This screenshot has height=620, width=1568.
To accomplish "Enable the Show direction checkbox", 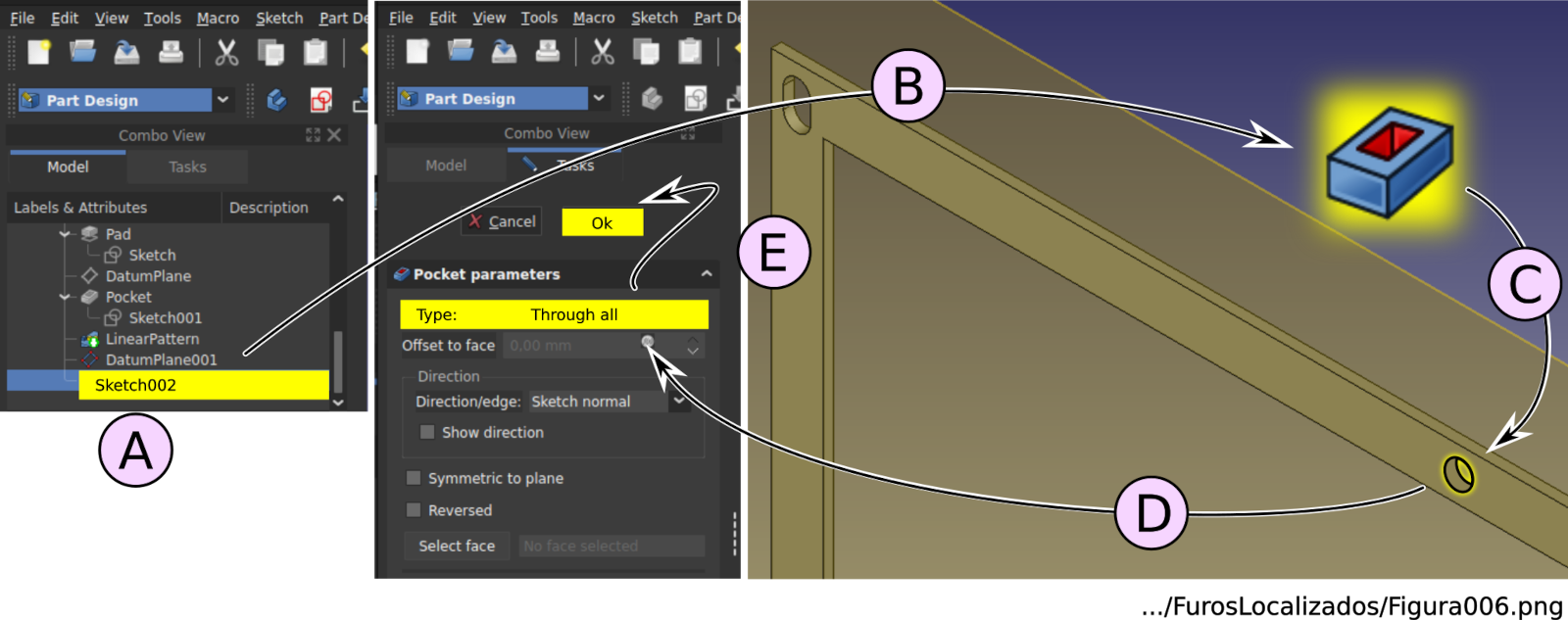I will pos(427,432).
